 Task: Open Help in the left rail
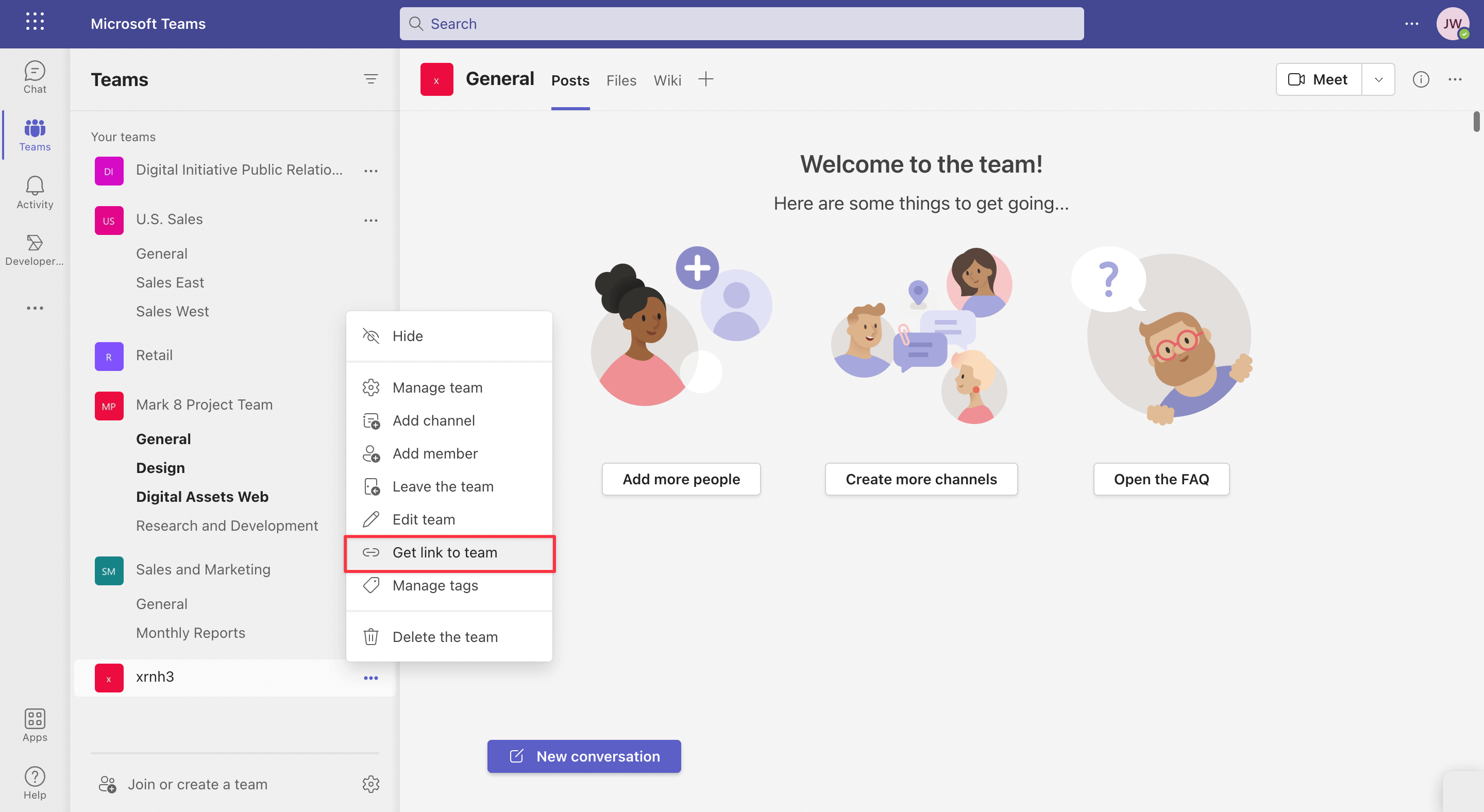pos(35,783)
